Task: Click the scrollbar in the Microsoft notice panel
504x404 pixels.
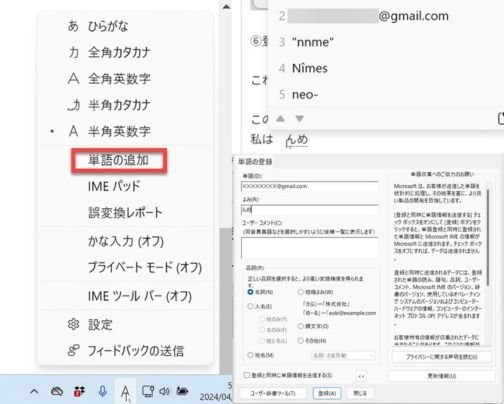Action: pos(488,237)
